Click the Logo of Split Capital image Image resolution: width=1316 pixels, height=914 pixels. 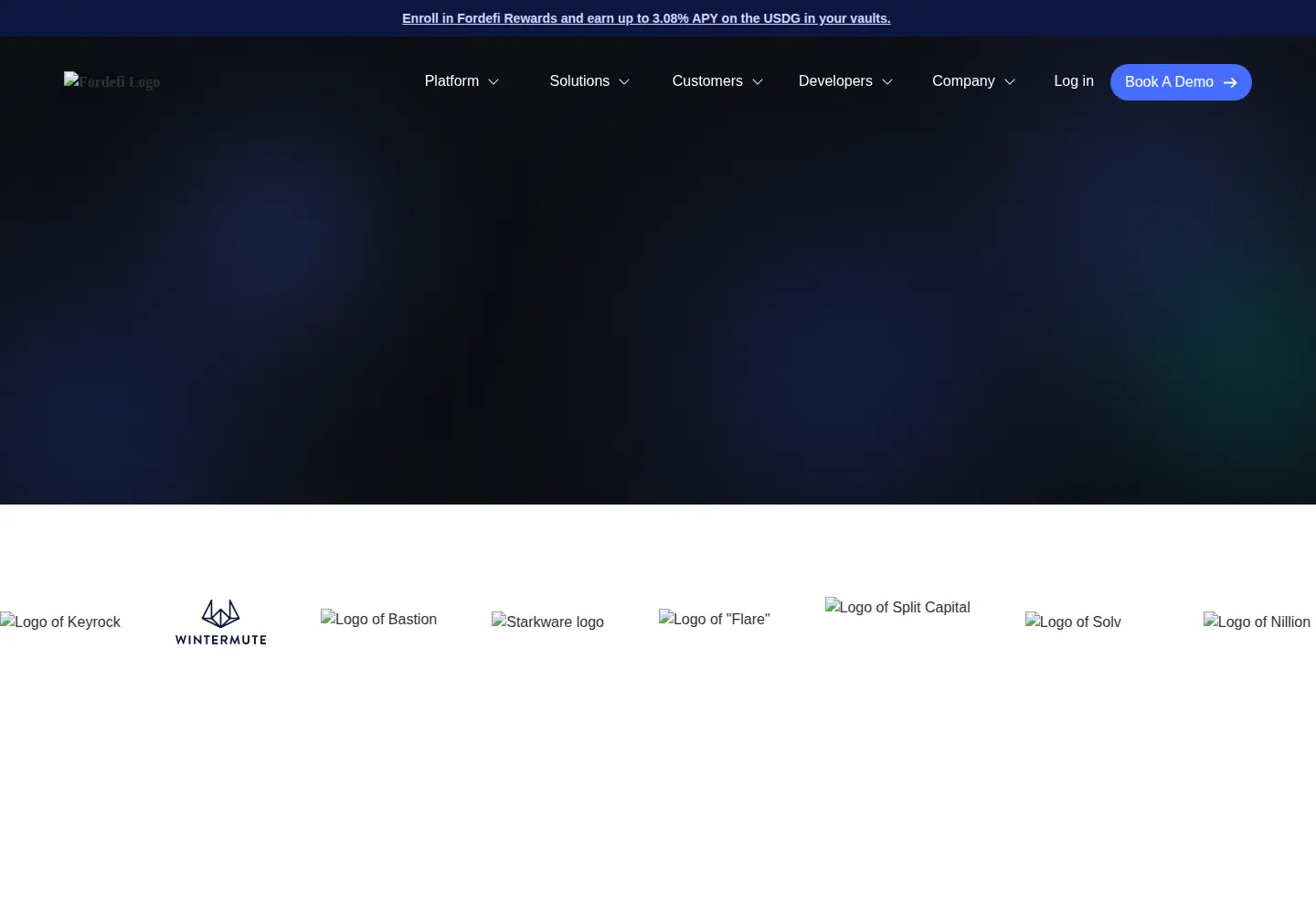[x=897, y=607]
